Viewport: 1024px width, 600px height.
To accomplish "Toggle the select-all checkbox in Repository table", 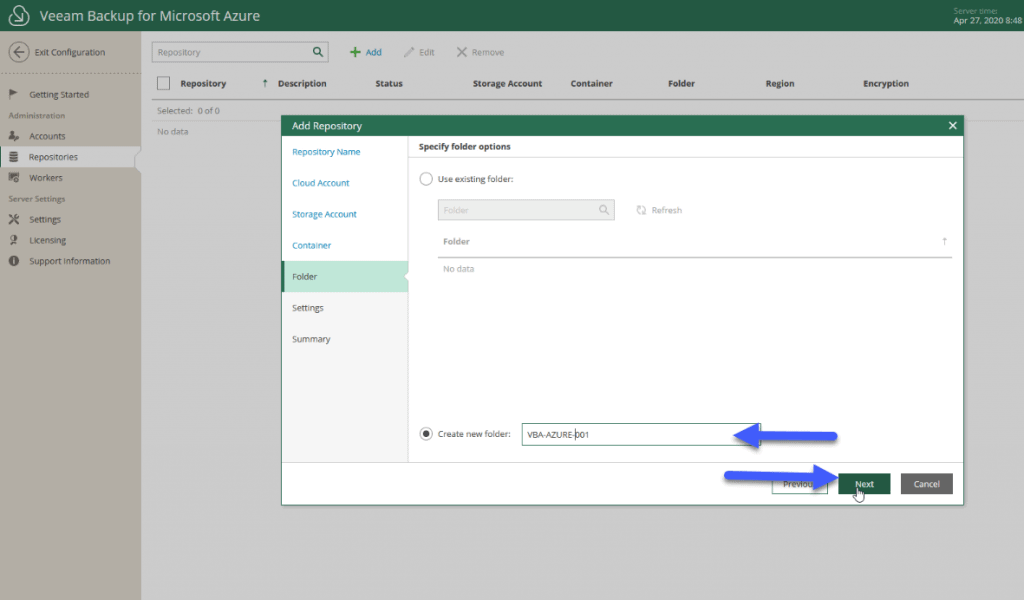I will (163, 83).
